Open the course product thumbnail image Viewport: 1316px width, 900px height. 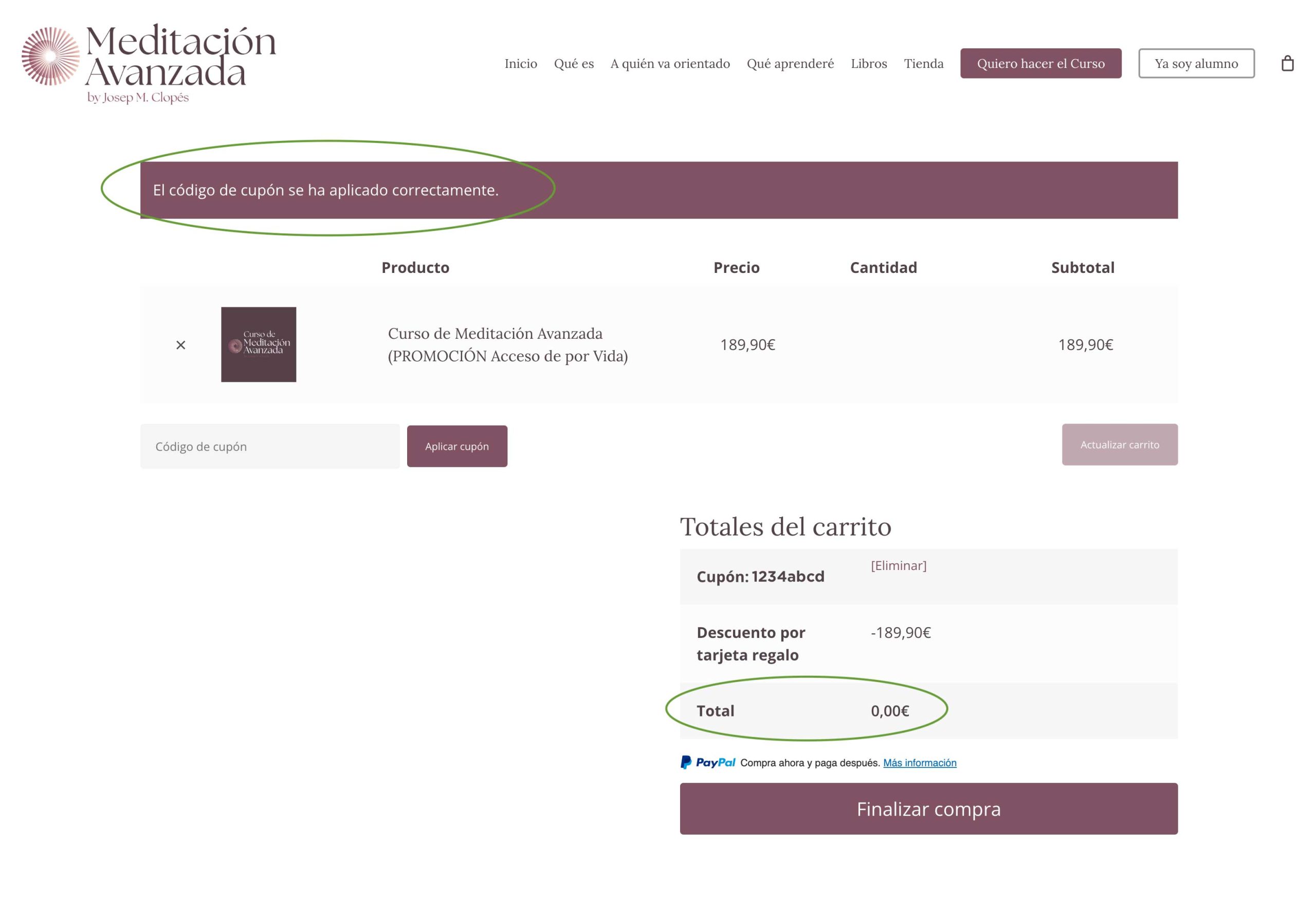tap(258, 344)
